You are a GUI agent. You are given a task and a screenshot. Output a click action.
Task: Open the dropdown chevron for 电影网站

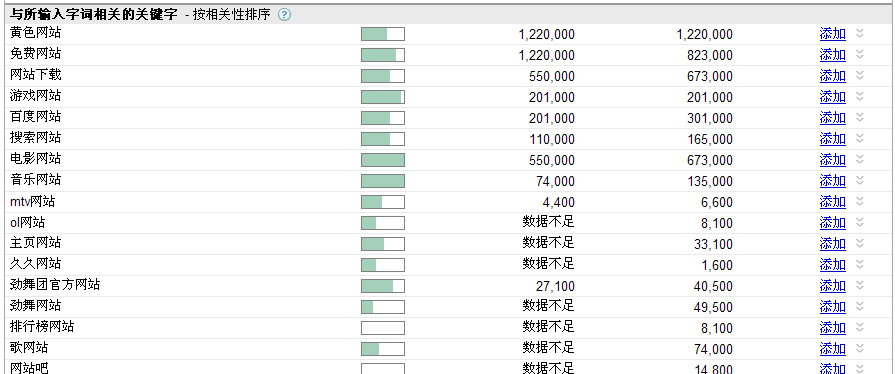[x=860, y=159]
